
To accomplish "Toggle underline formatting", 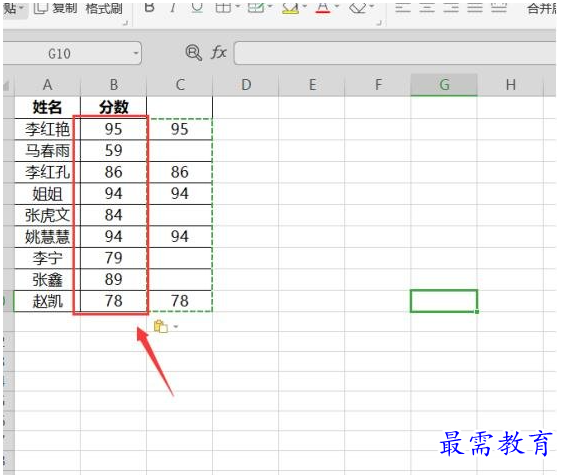I will point(197,7).
